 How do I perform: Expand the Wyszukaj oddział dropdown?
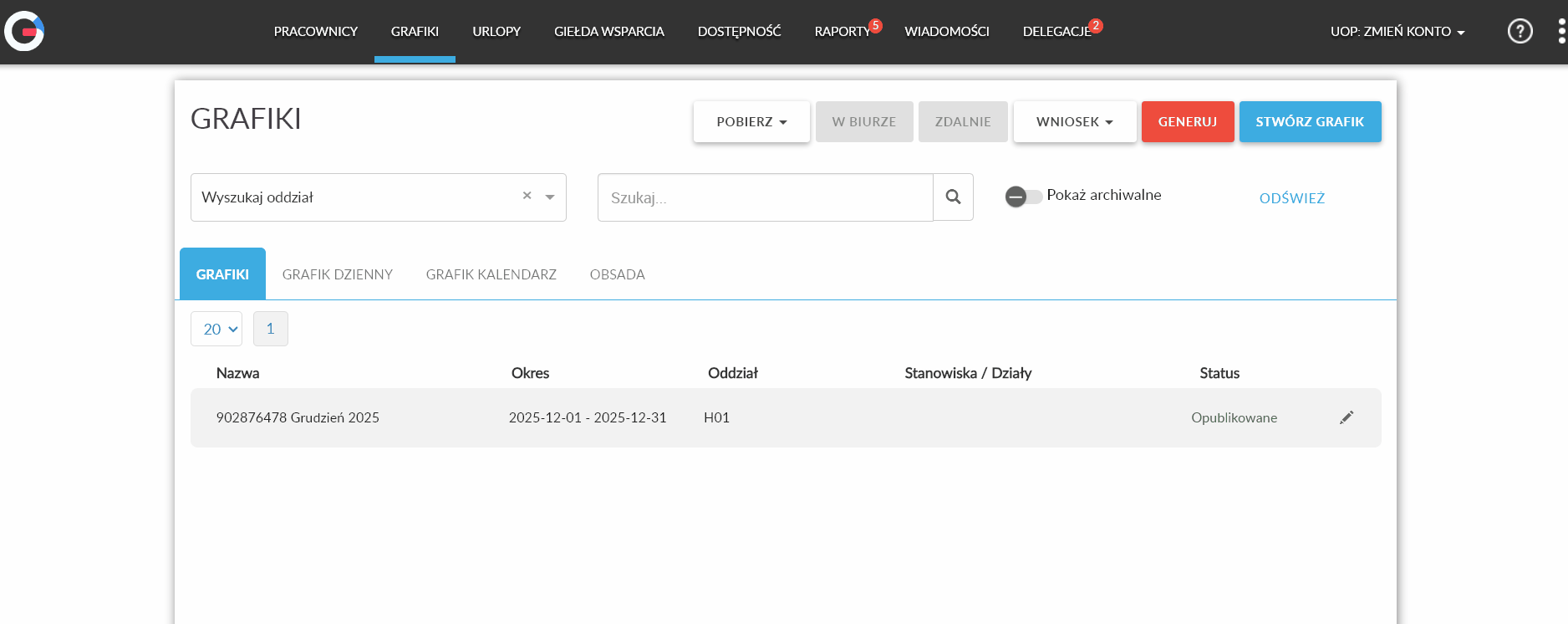pos(550,197)
